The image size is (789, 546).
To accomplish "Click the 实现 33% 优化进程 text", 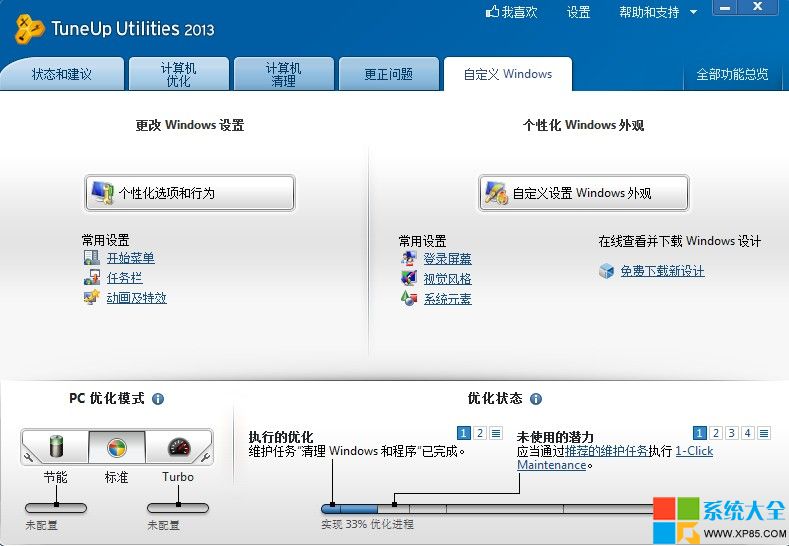I will (367, 524).
